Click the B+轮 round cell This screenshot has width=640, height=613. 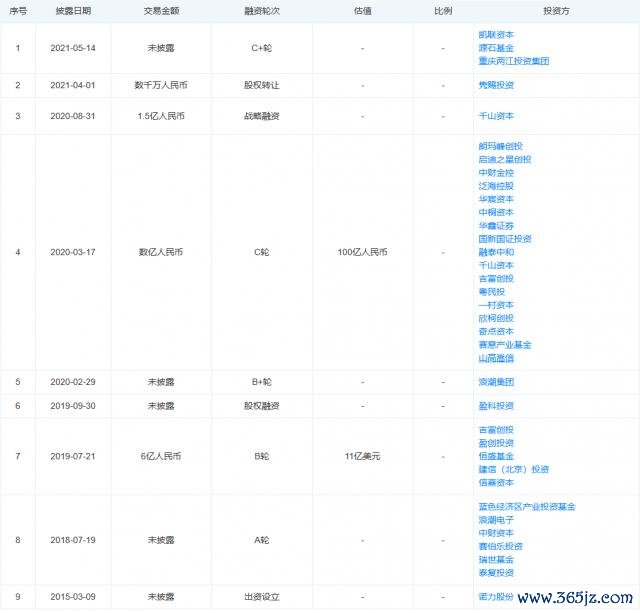(x=262, y=382)
